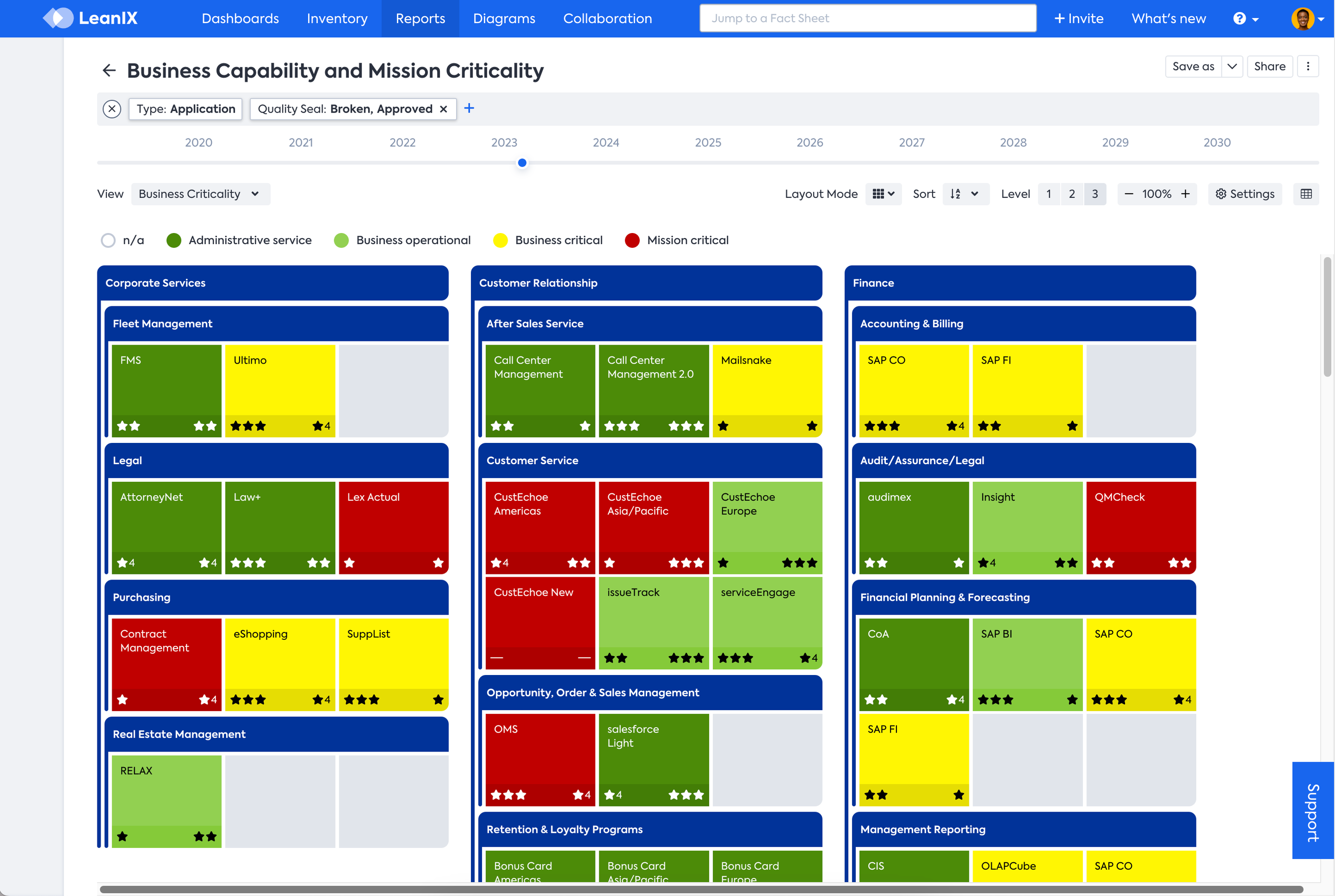Zoom out with the minus icon
Screen dimensions: 1335x896
coord(1129,194)
